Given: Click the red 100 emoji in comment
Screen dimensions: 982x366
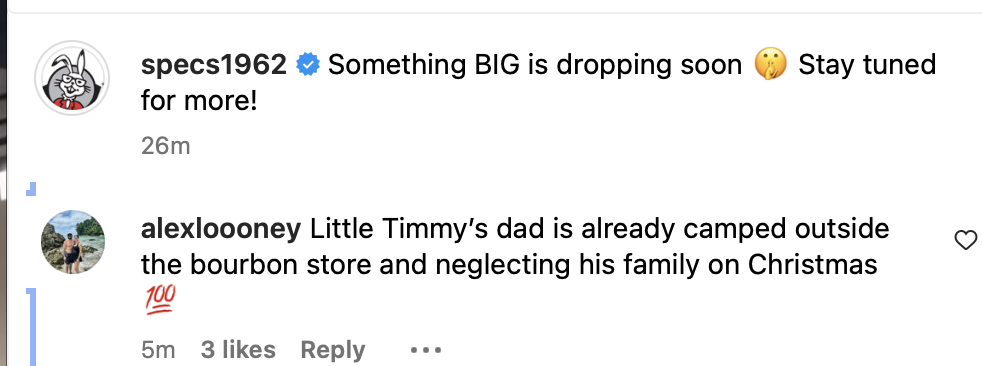Looking at the screenshot, I should [160, 300].
